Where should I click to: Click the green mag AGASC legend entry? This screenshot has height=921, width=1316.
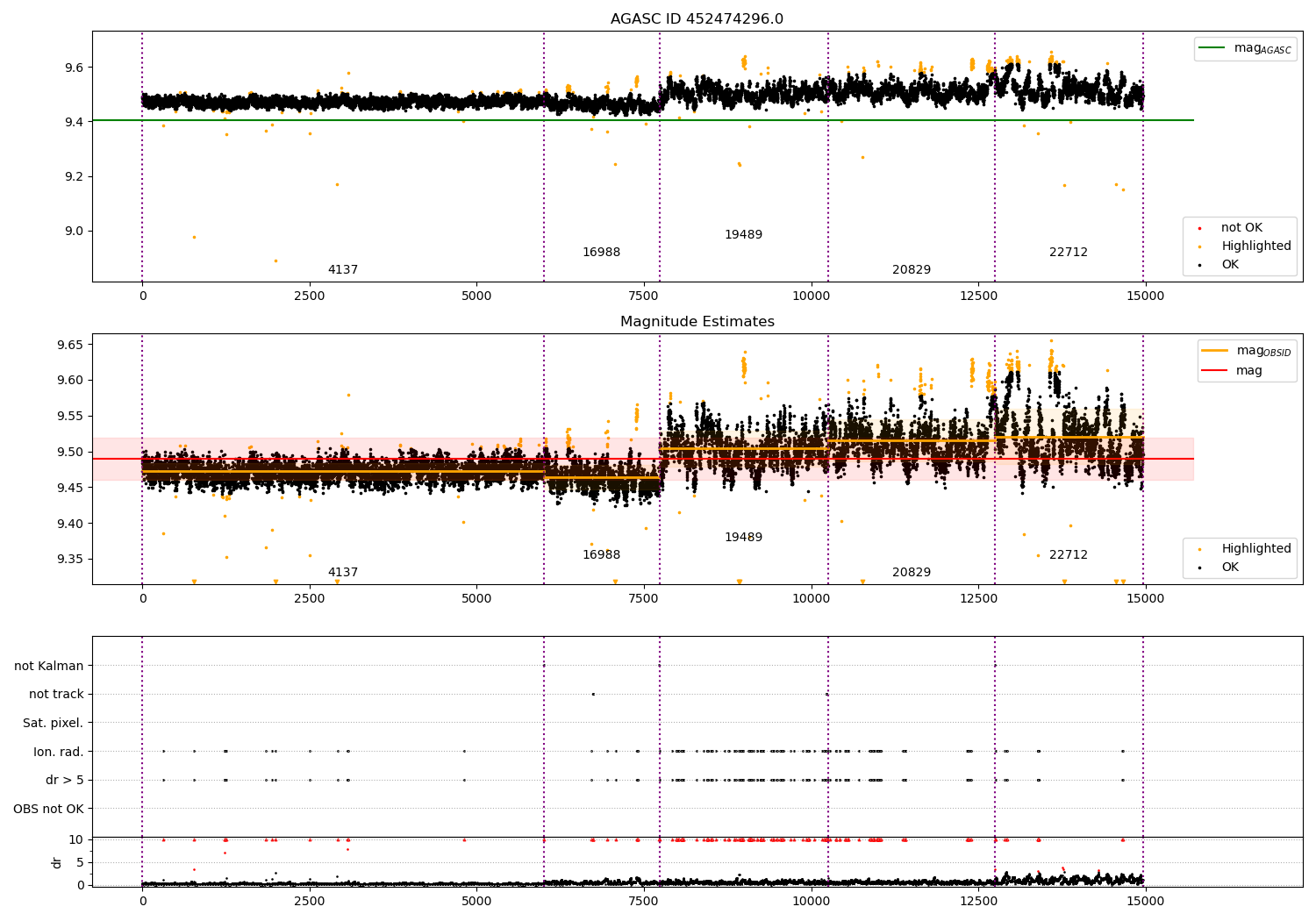pos(1246,48)
